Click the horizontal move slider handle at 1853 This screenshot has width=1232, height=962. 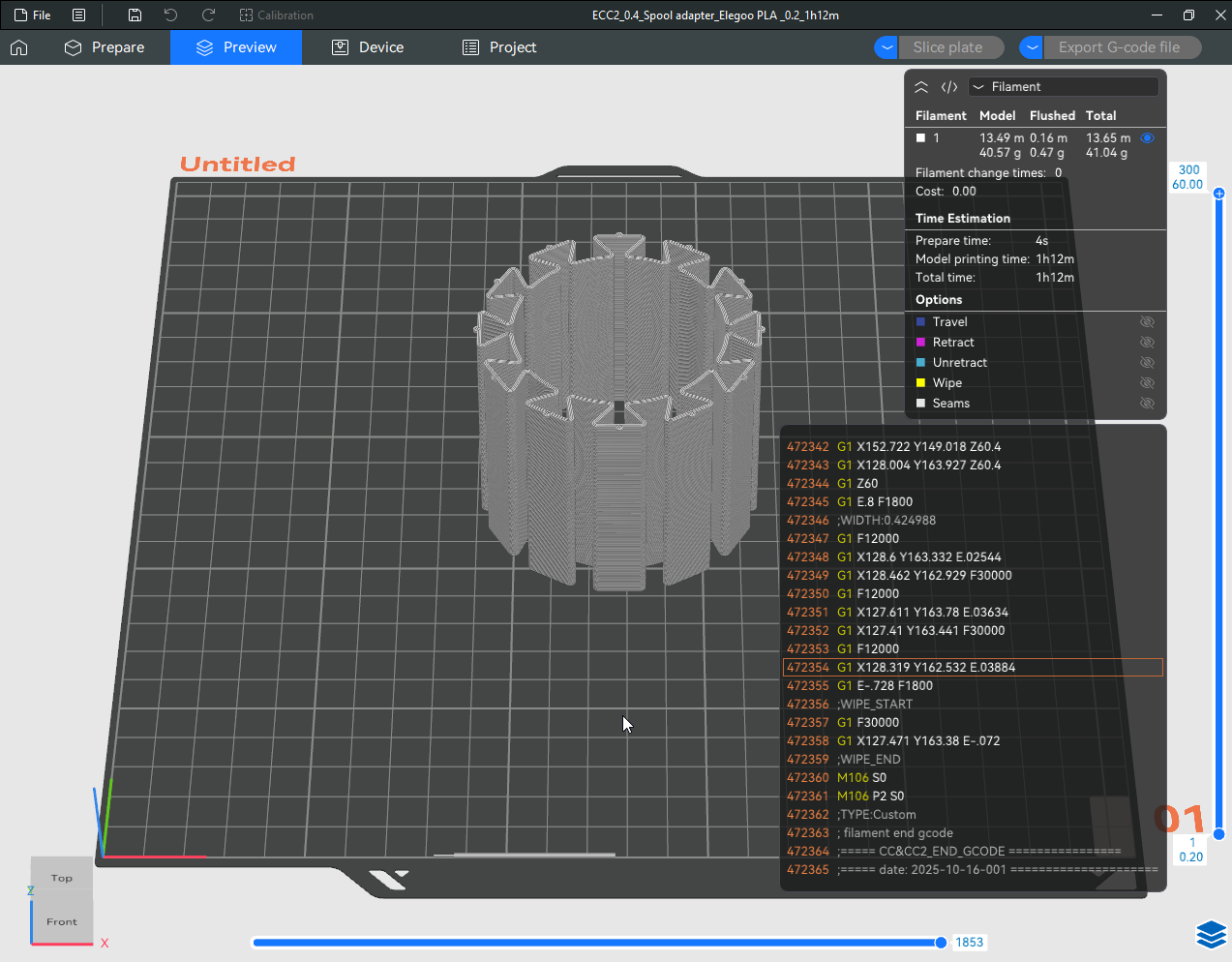pos(941,943)
